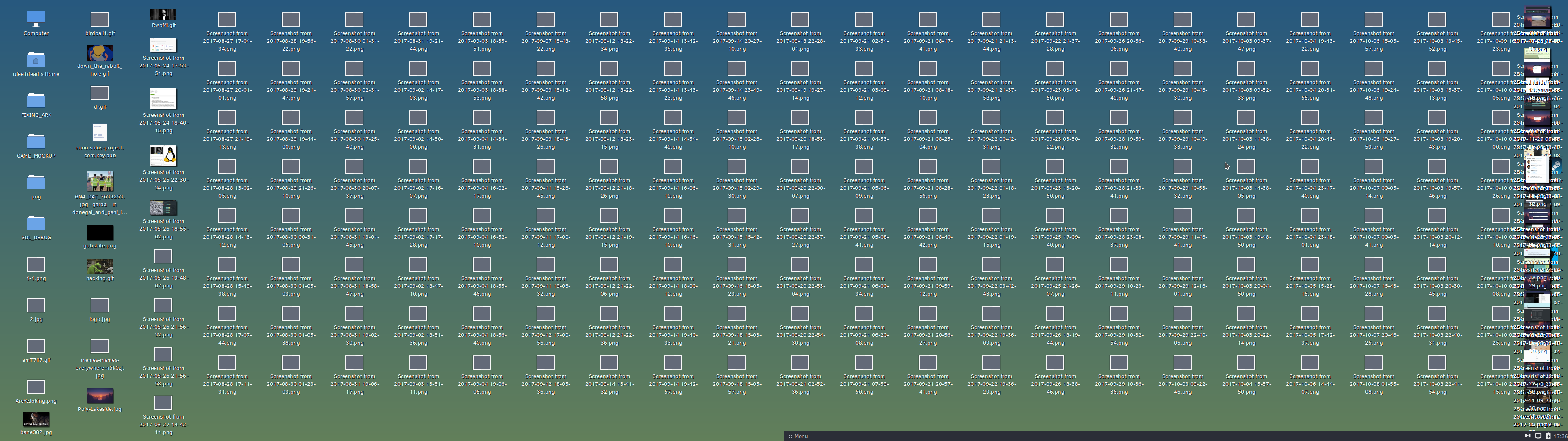Select screenshot 2017-08-26 21-56-32.png icon
The width and height of the screenshot is (1568, 441).
(x=163, y=305)
